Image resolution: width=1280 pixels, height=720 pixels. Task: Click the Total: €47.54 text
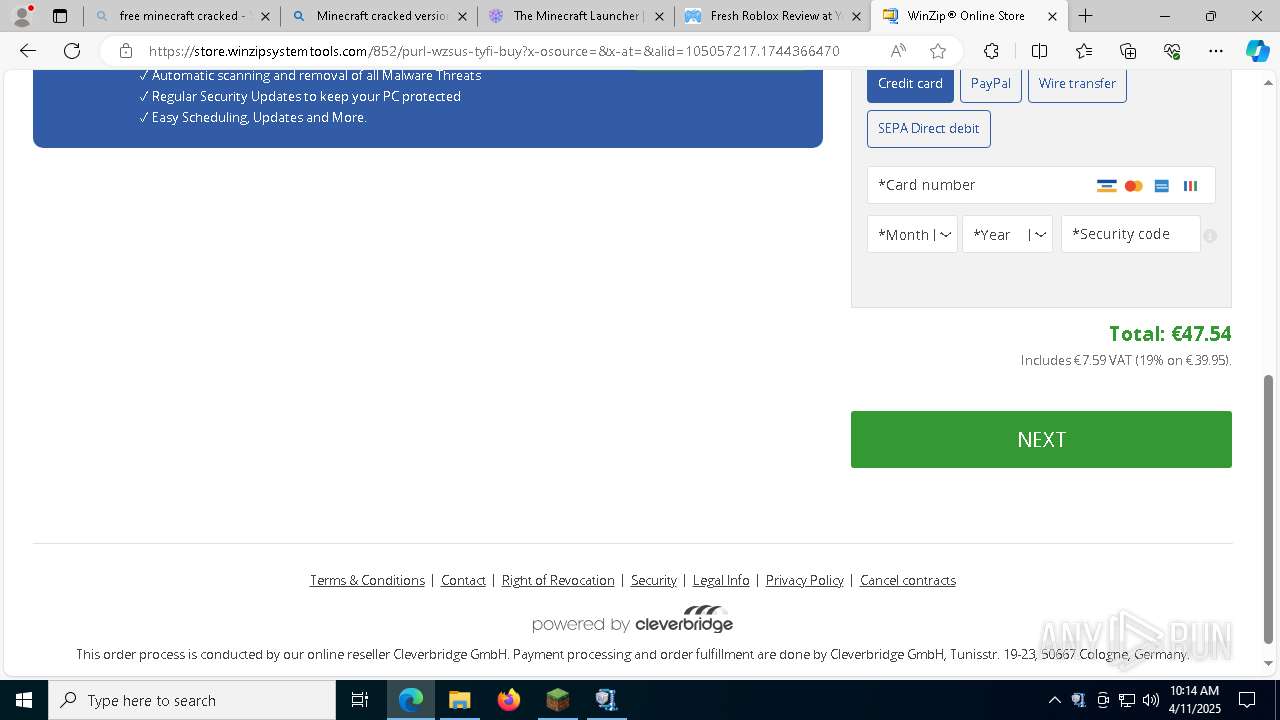coord(1170,334)
